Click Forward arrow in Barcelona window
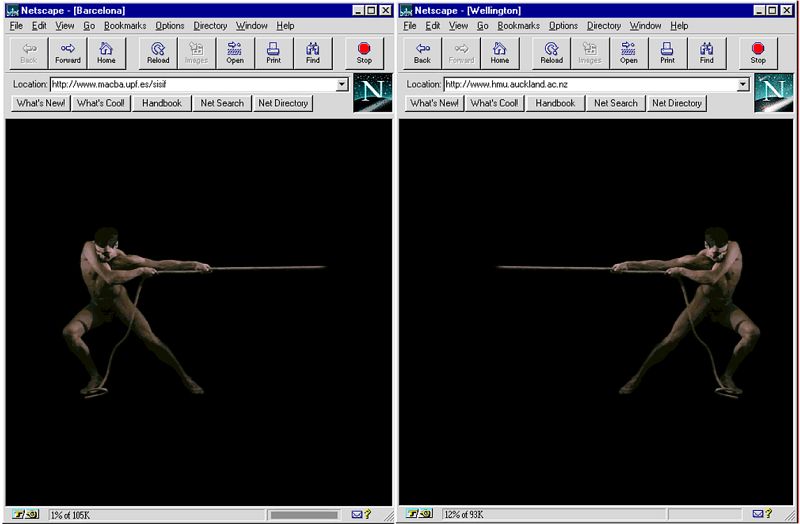Viewport: 800px width, 524px height. [68, 53]
